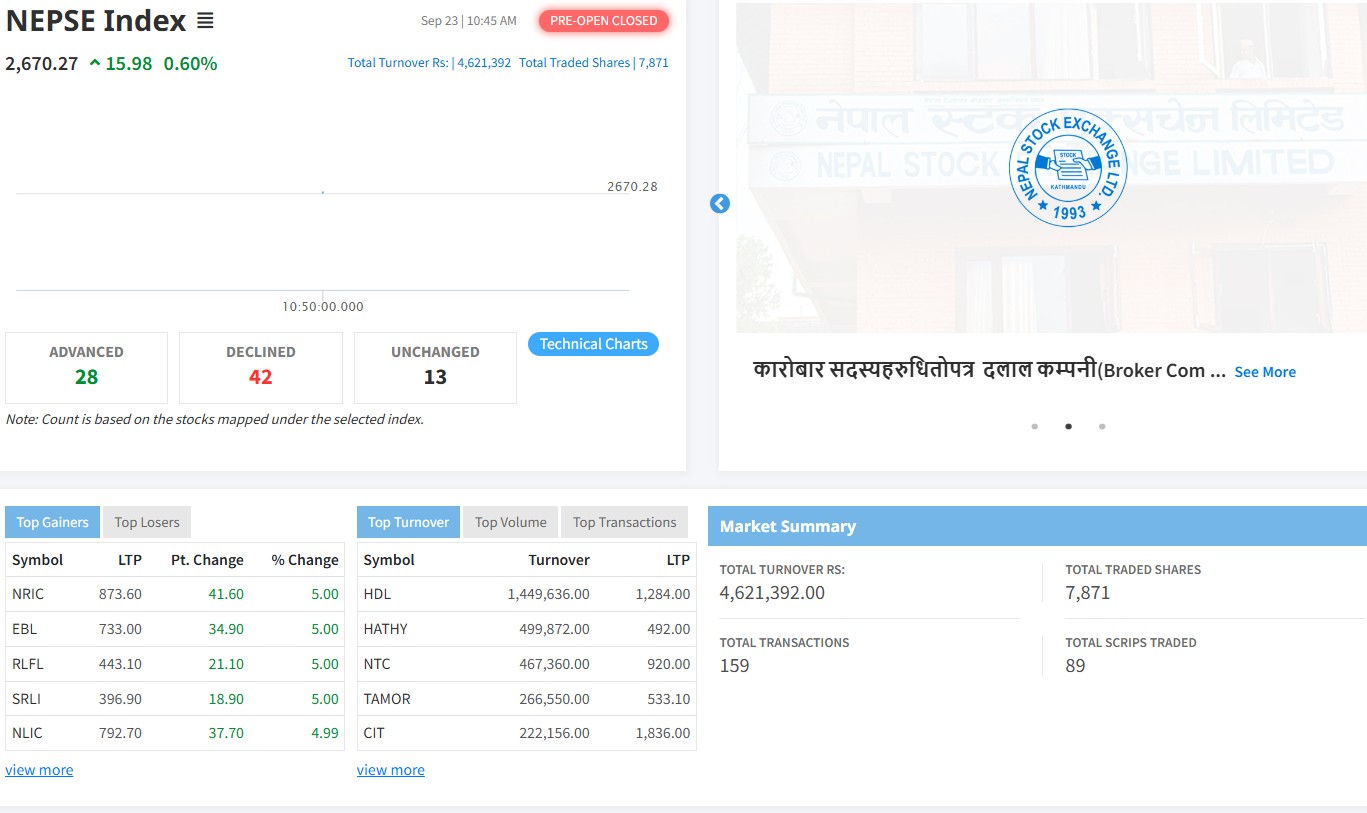
Task: Click the Symbol header in Top Gainers table
Action: coord(38,560)
